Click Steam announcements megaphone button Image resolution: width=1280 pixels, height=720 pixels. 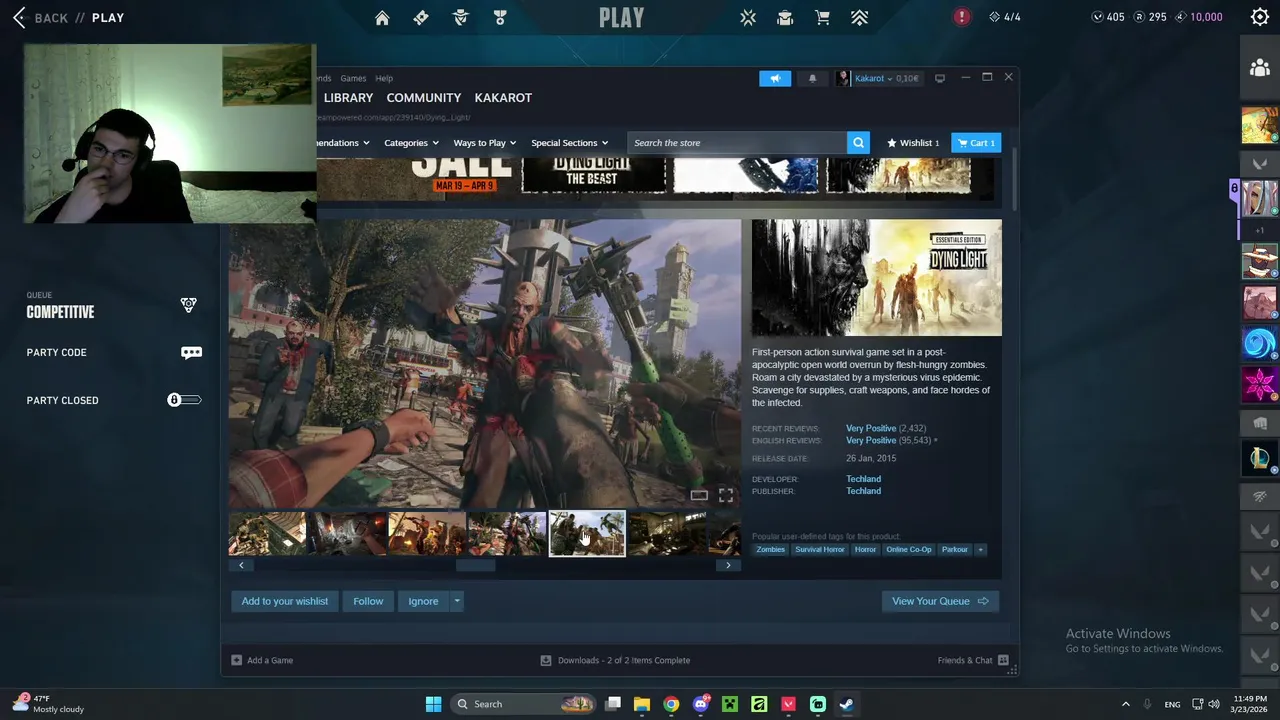click(775, 78)
